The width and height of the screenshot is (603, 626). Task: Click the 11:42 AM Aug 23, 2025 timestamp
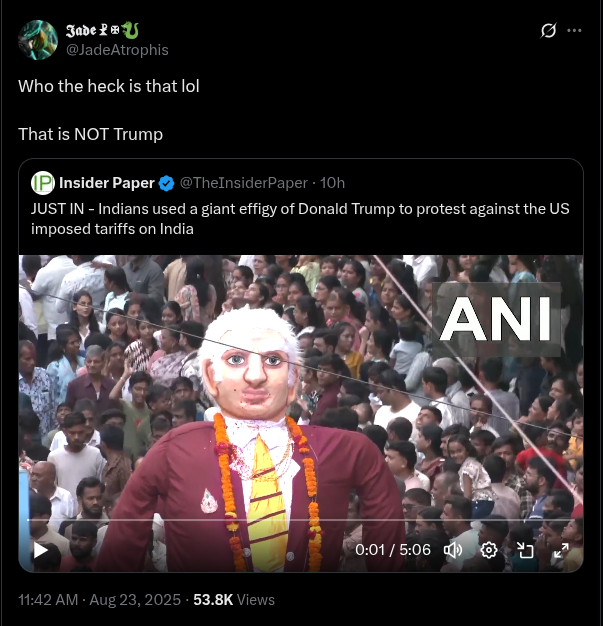[99, 600]
